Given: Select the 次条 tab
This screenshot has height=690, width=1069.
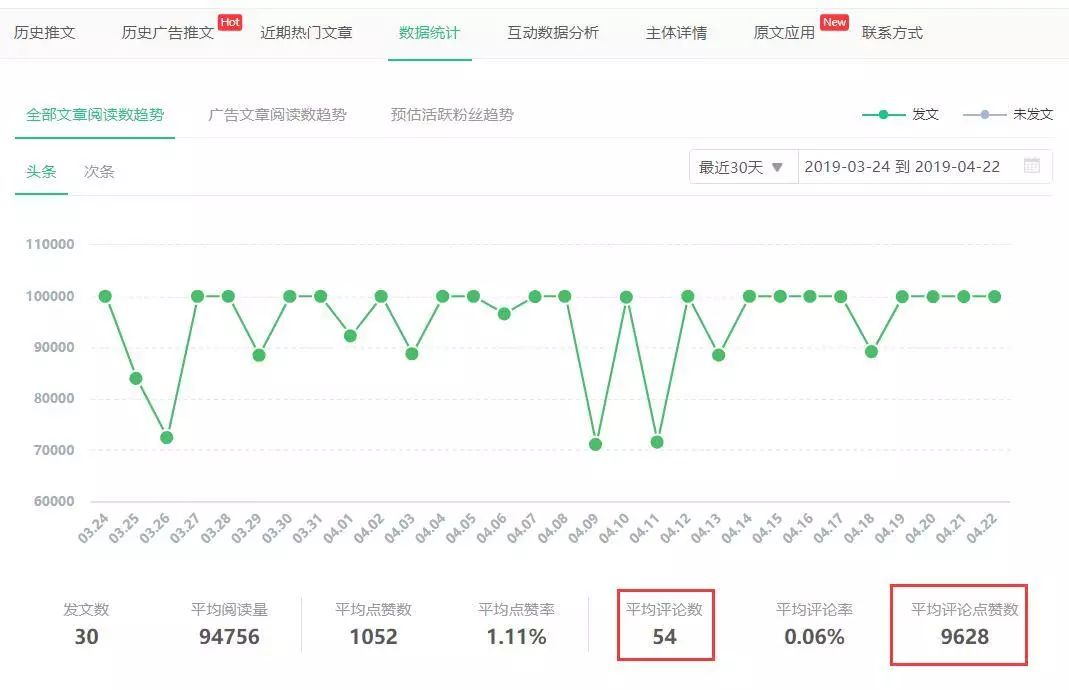Looking at the screenshot, I should pyautogui.click(x=98, y=171).
